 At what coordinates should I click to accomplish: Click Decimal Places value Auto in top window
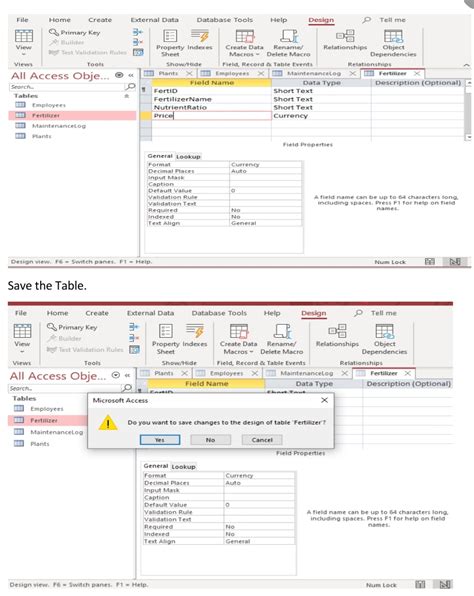pos(266,171)
